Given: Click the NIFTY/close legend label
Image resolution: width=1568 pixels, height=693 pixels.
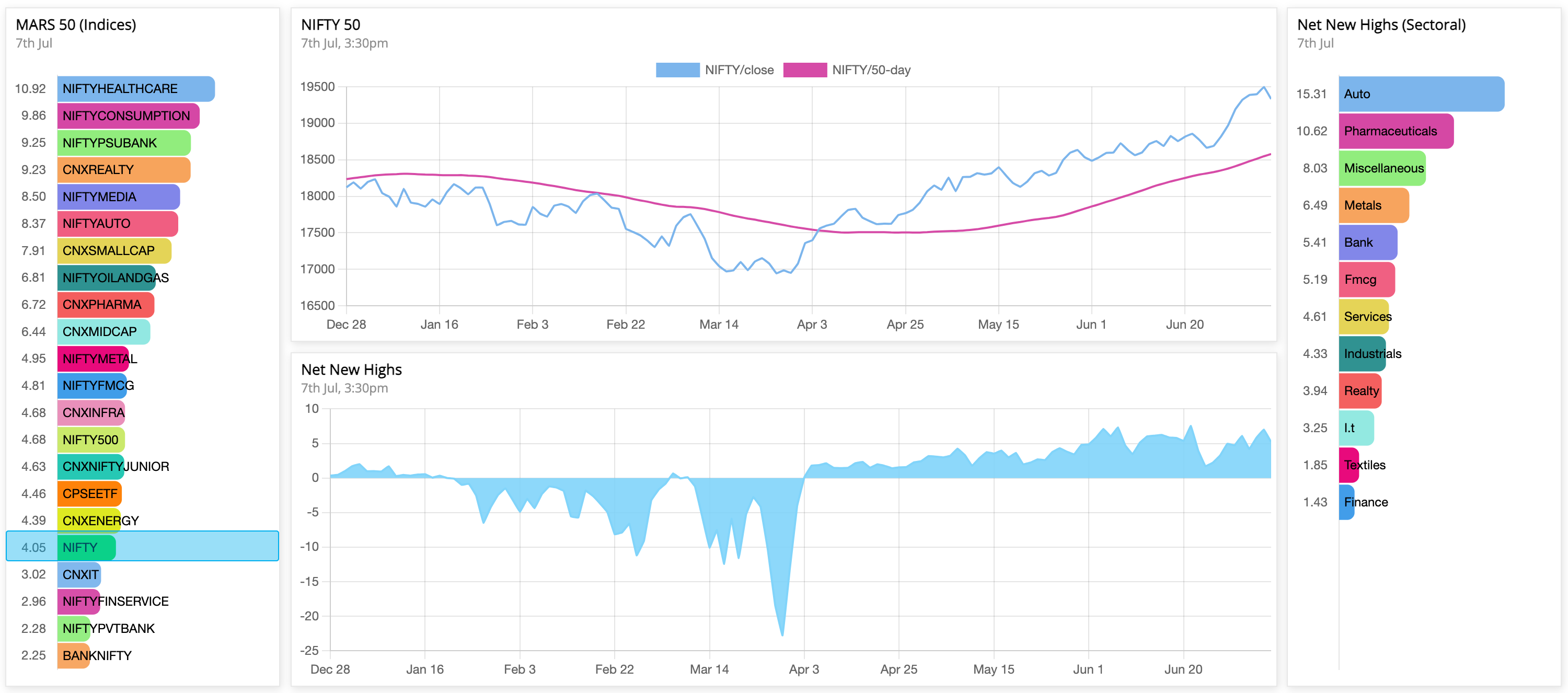Looking at the screenshot, I should coord(739,70).
